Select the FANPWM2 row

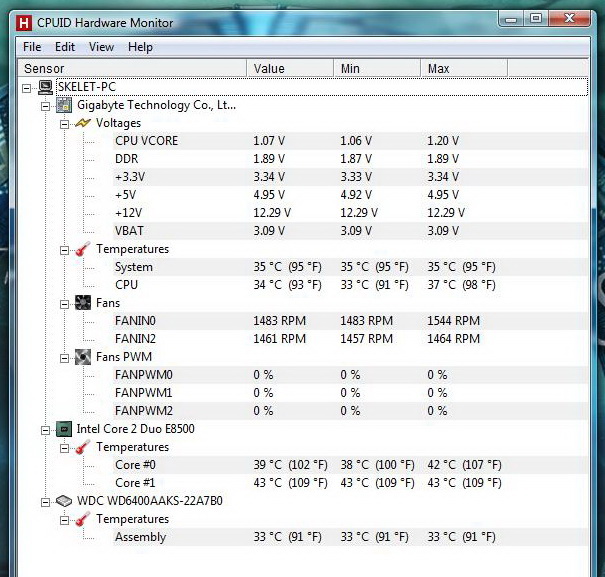tap(350, 411)
